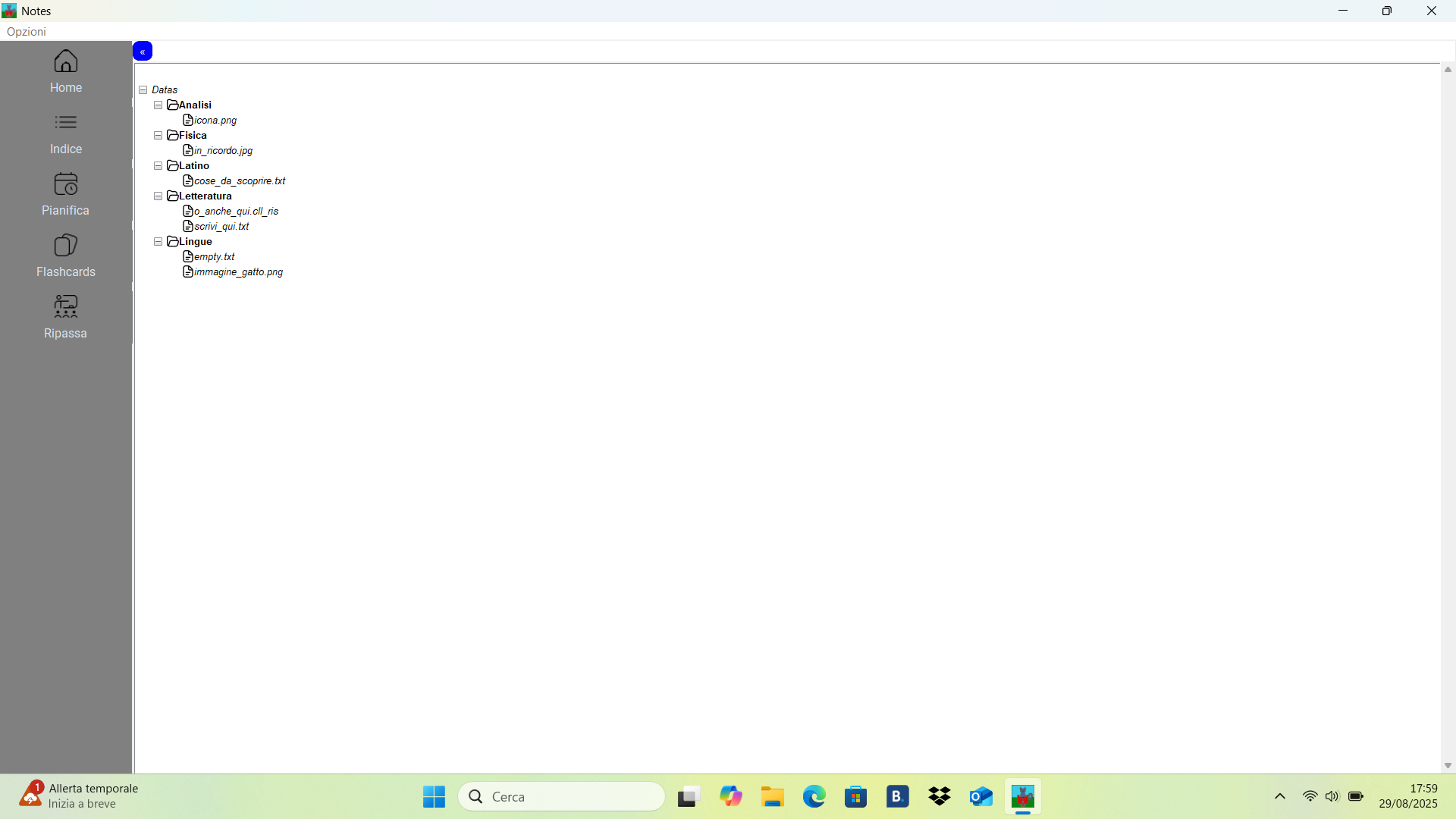1456x819 pixels.
Task: Open file cose_da_scoprire.txt
Action: point(240,181)
